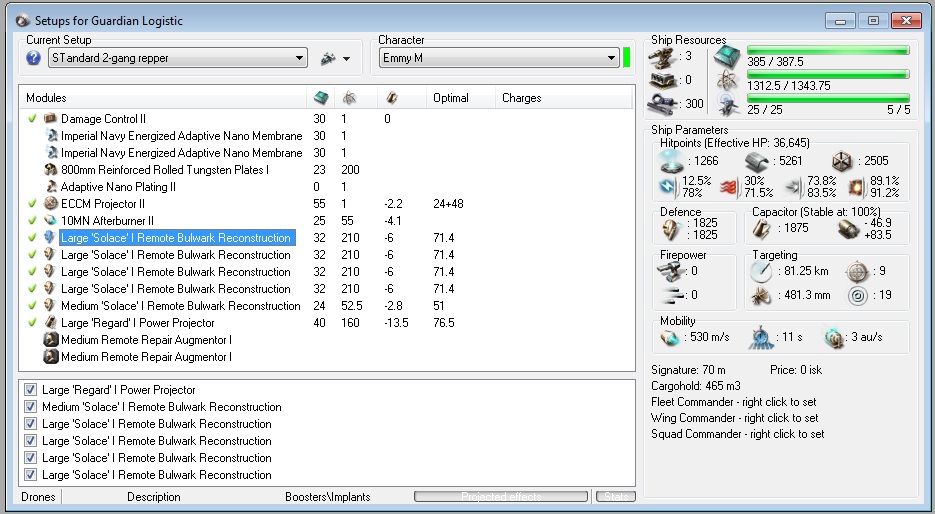Image resolution: width=935 pixels, height=514 pixels.
Task: Click the Damage Control II module icon
Action: click(50, 119)
